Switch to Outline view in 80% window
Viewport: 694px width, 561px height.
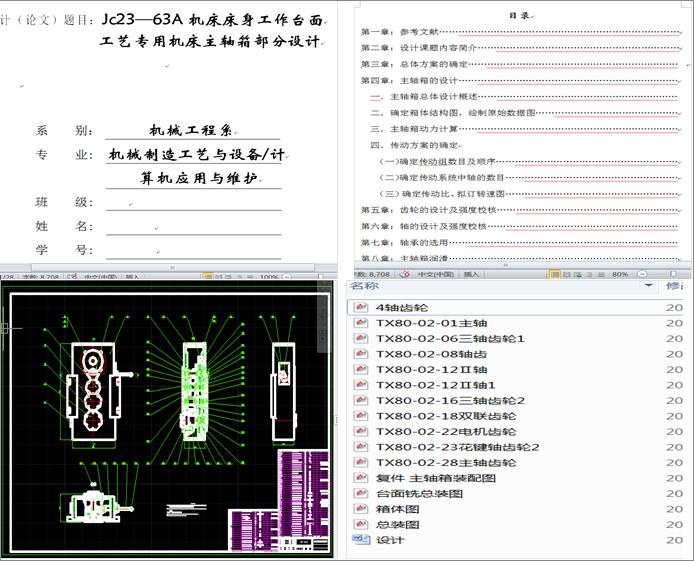tap(590, 274)
